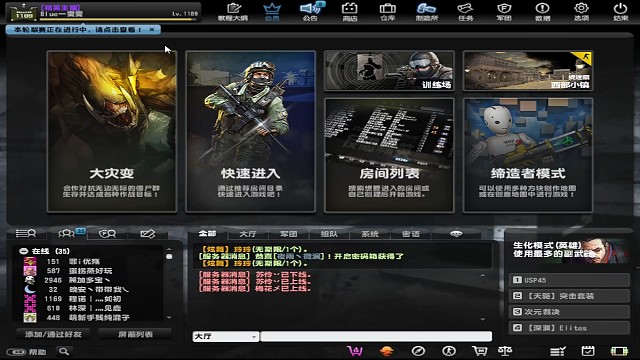Click the green ticket icon in bottom bar

[619, 351]
